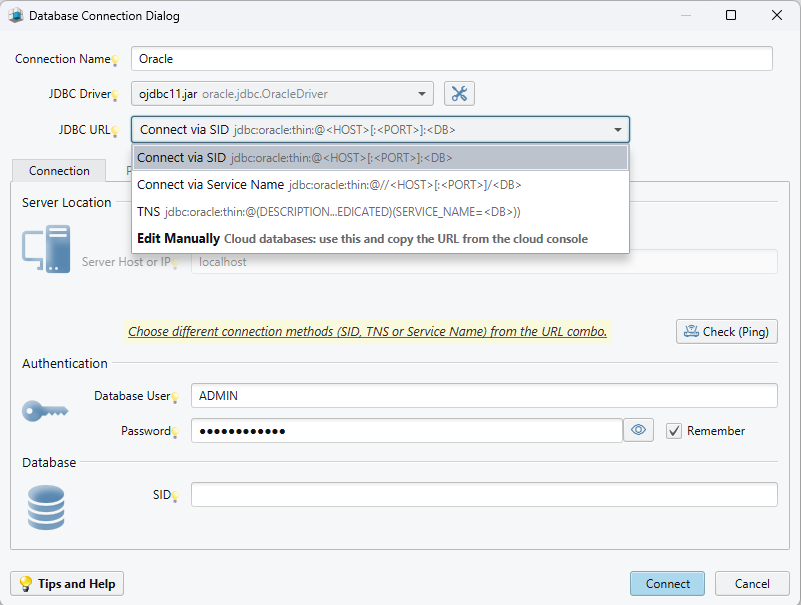The width and height of the screenshot is (801, 605).
Task: Click the Password input field
Action: (x=407, y=430)
